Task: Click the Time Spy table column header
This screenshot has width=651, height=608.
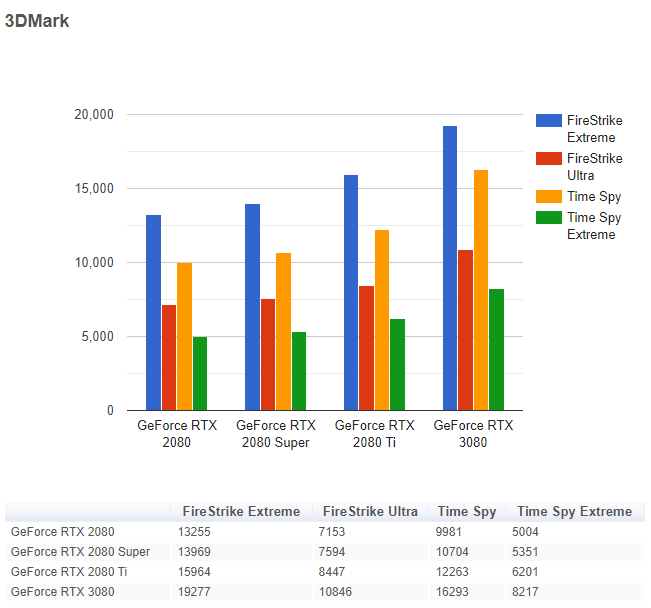Action: (x=467, y=512)
